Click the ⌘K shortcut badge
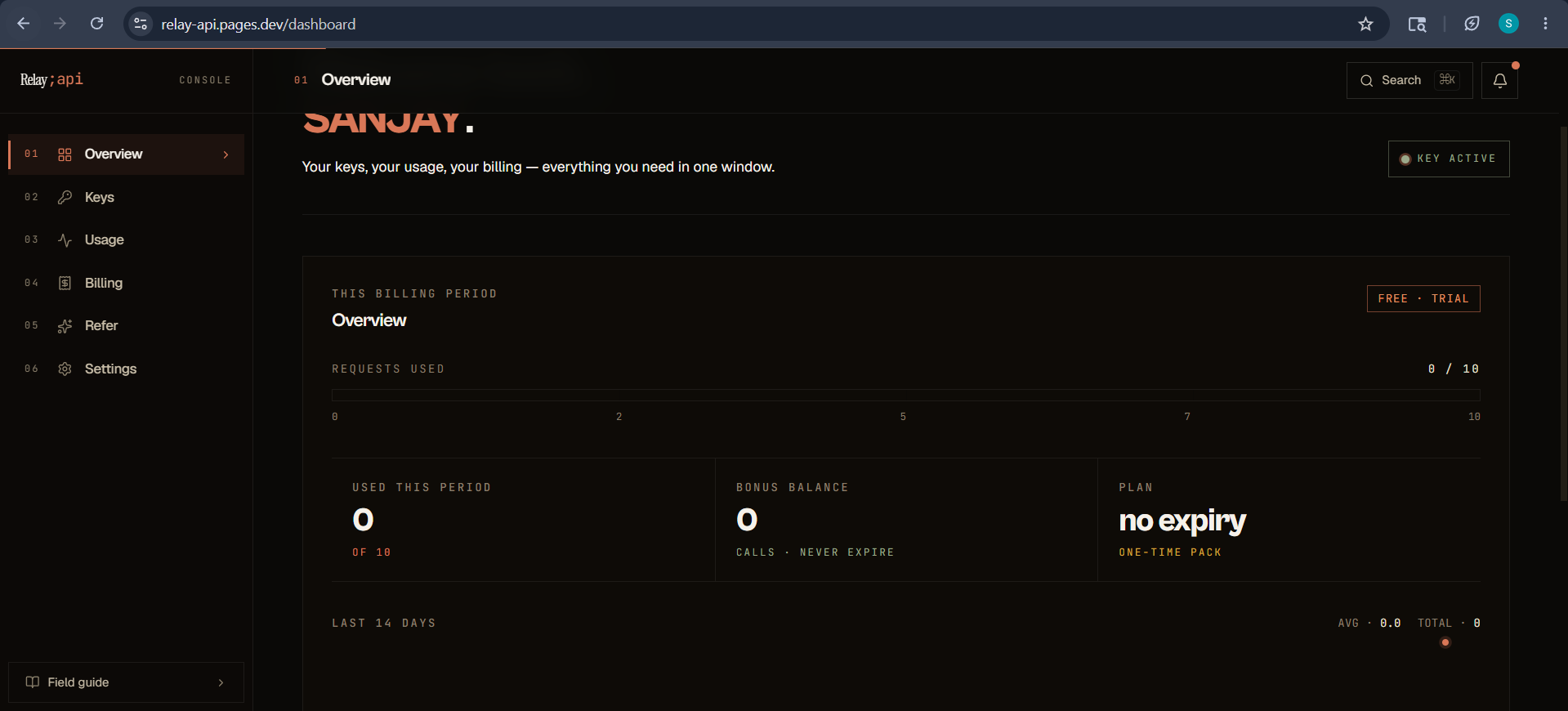 (x=1447, y=79)
